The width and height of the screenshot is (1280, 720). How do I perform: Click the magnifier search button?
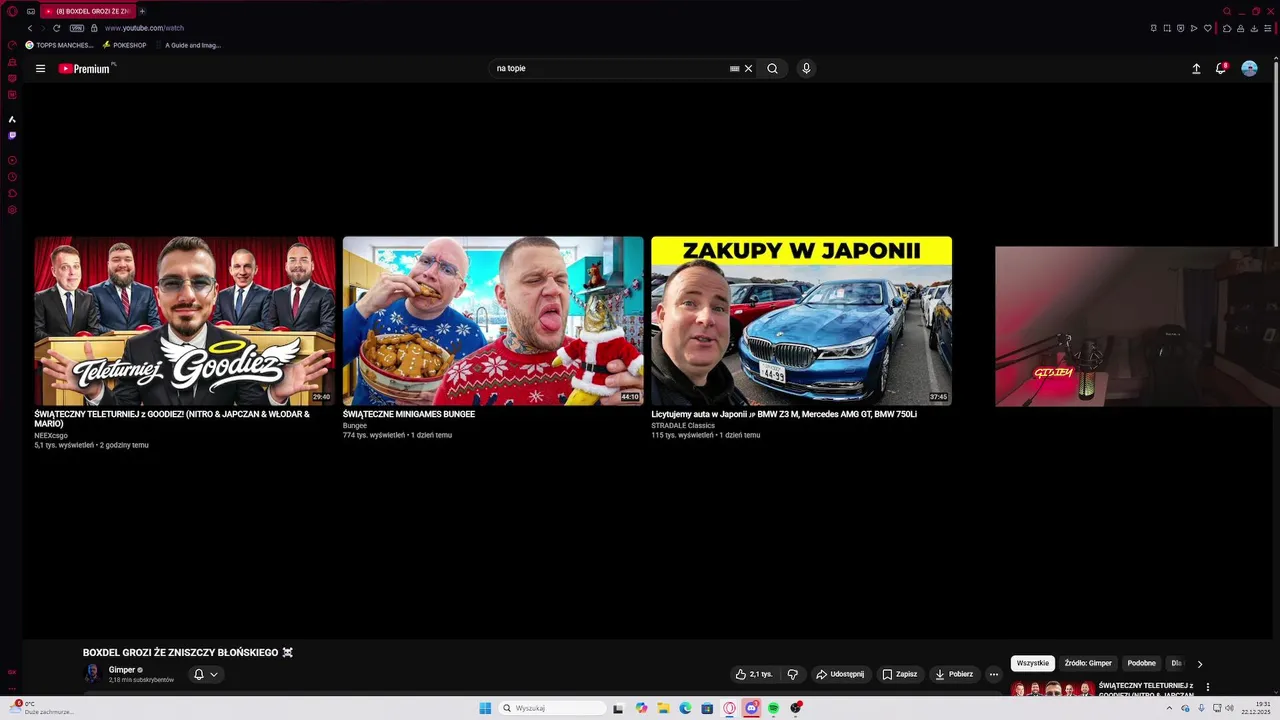772,69
